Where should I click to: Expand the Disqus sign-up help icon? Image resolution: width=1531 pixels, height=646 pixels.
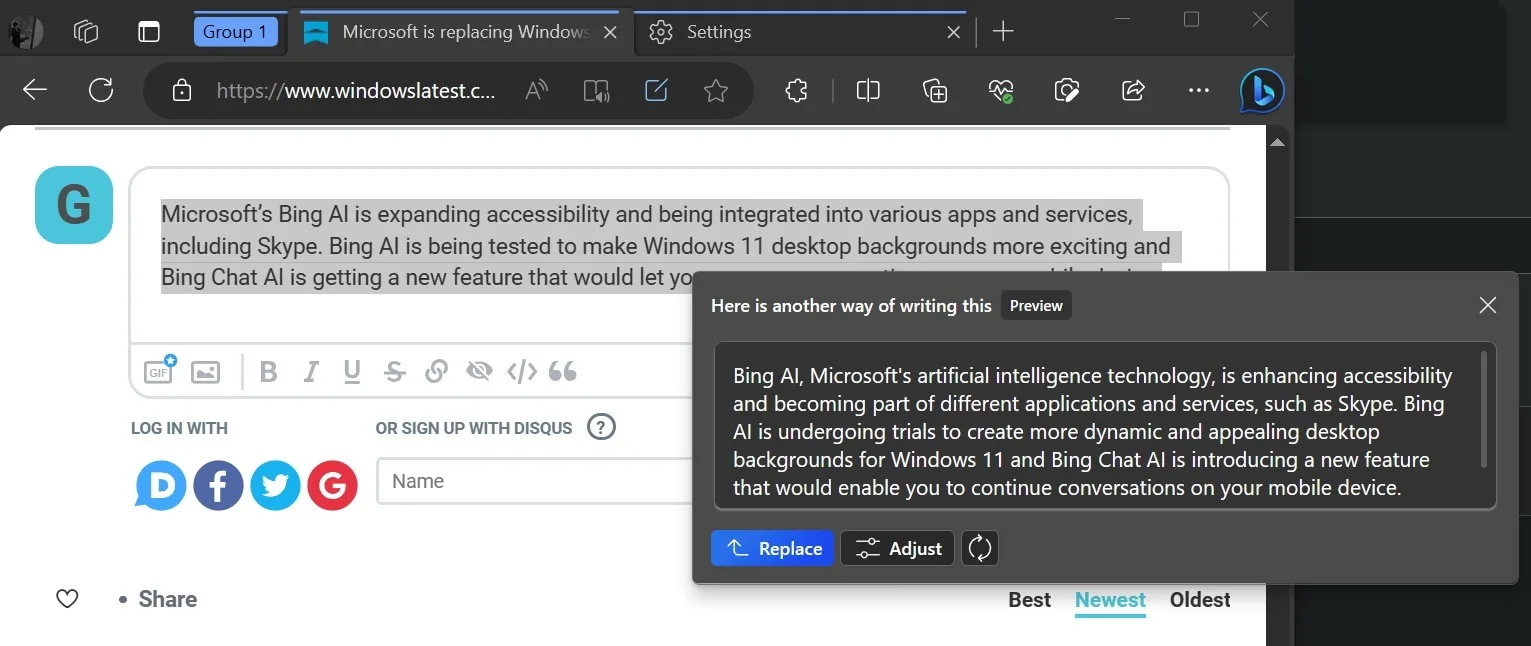point(601,428)
